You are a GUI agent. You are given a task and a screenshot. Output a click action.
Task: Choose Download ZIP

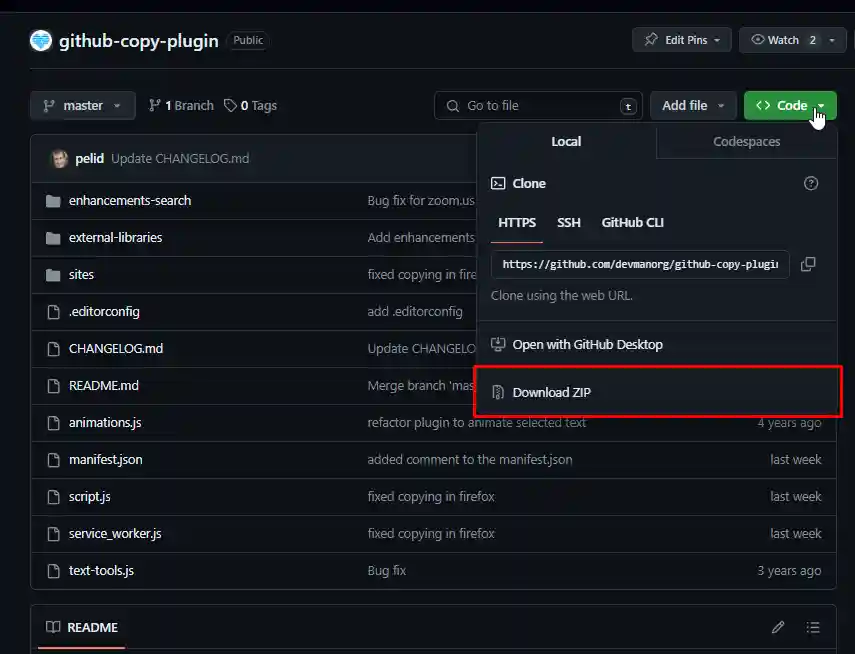[657, 392]
